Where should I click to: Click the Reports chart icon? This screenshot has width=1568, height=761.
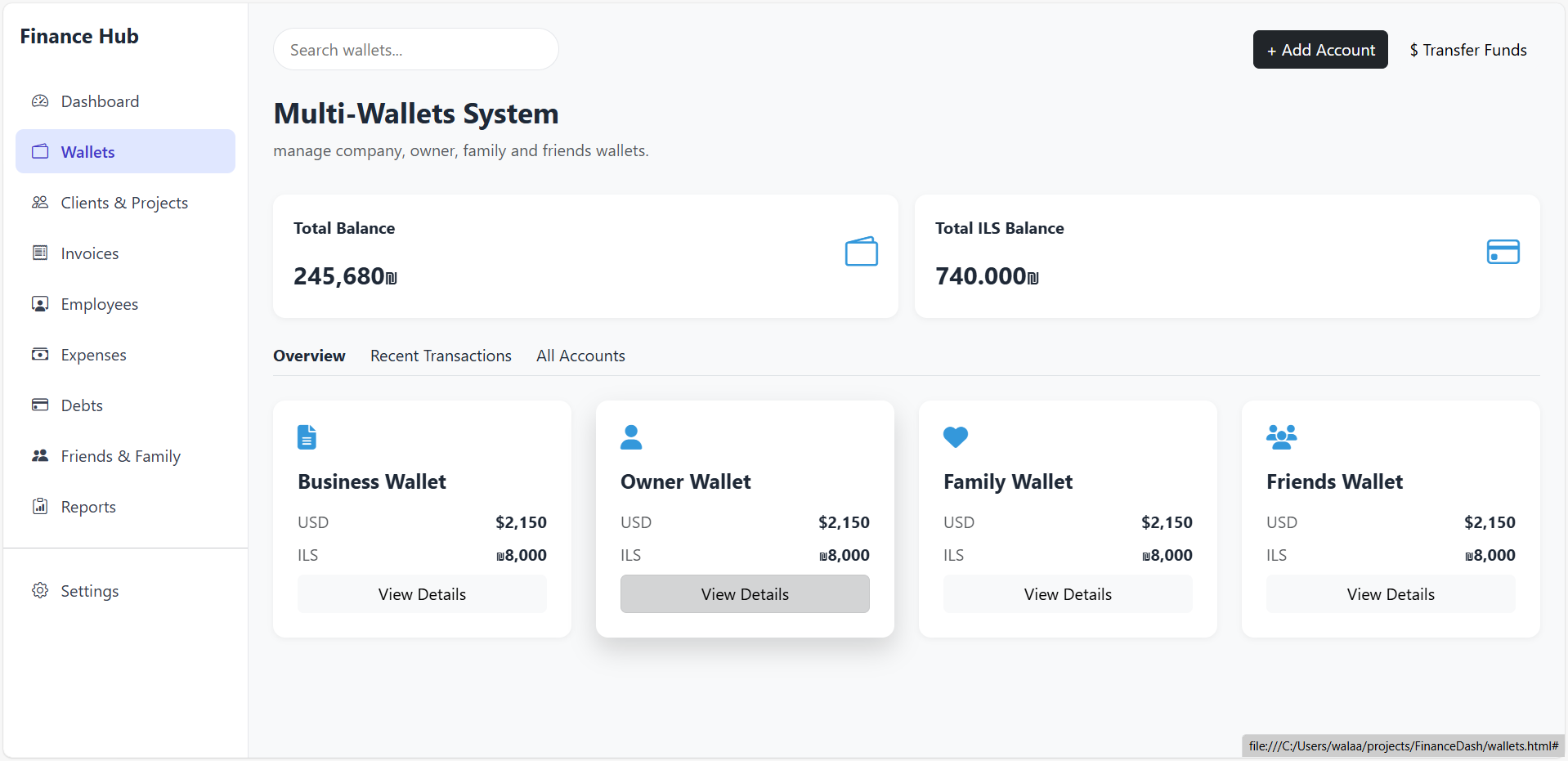40,507
